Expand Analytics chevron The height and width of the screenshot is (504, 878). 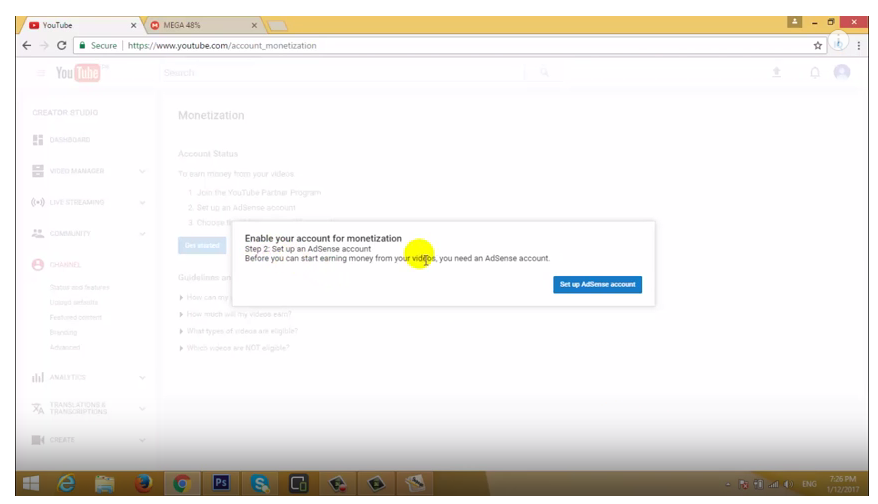142,378
